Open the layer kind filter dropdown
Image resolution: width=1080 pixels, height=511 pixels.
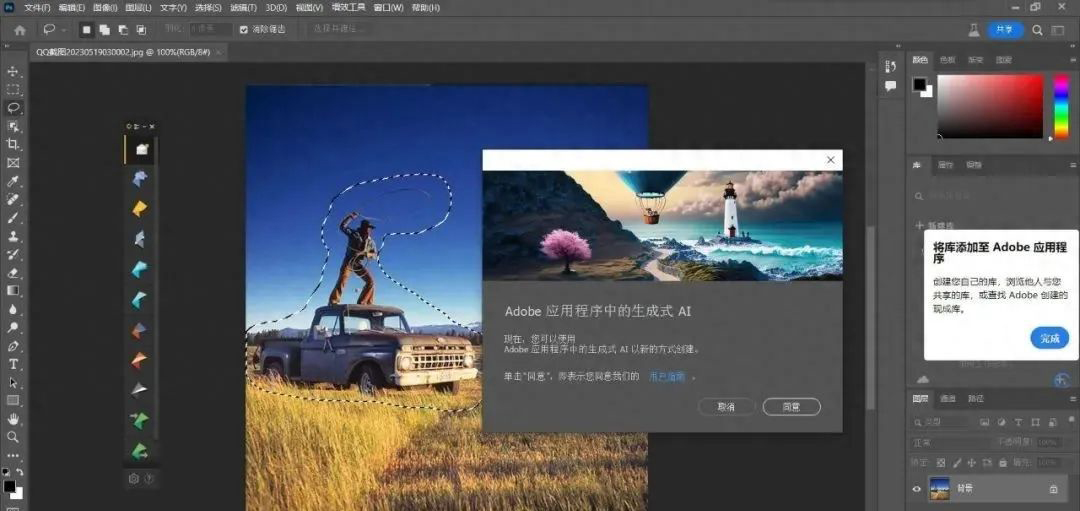[942, 422]
